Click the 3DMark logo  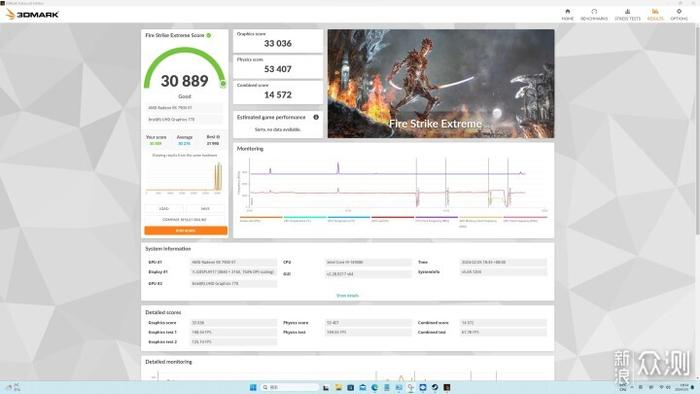pyautogui.click(x=33, y=14)
